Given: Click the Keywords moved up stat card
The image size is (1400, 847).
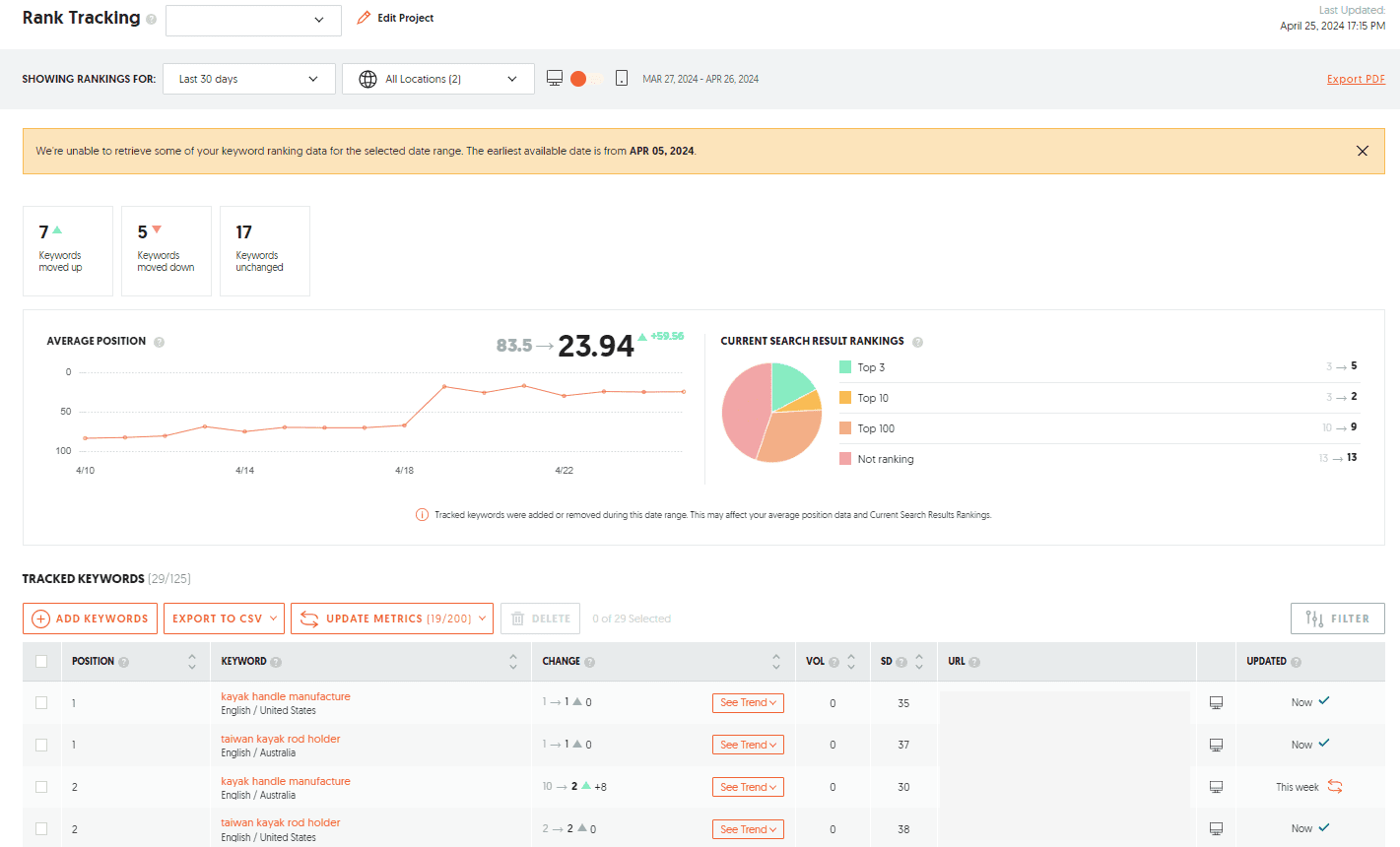Looking at the screenshot, I should 68,251.
